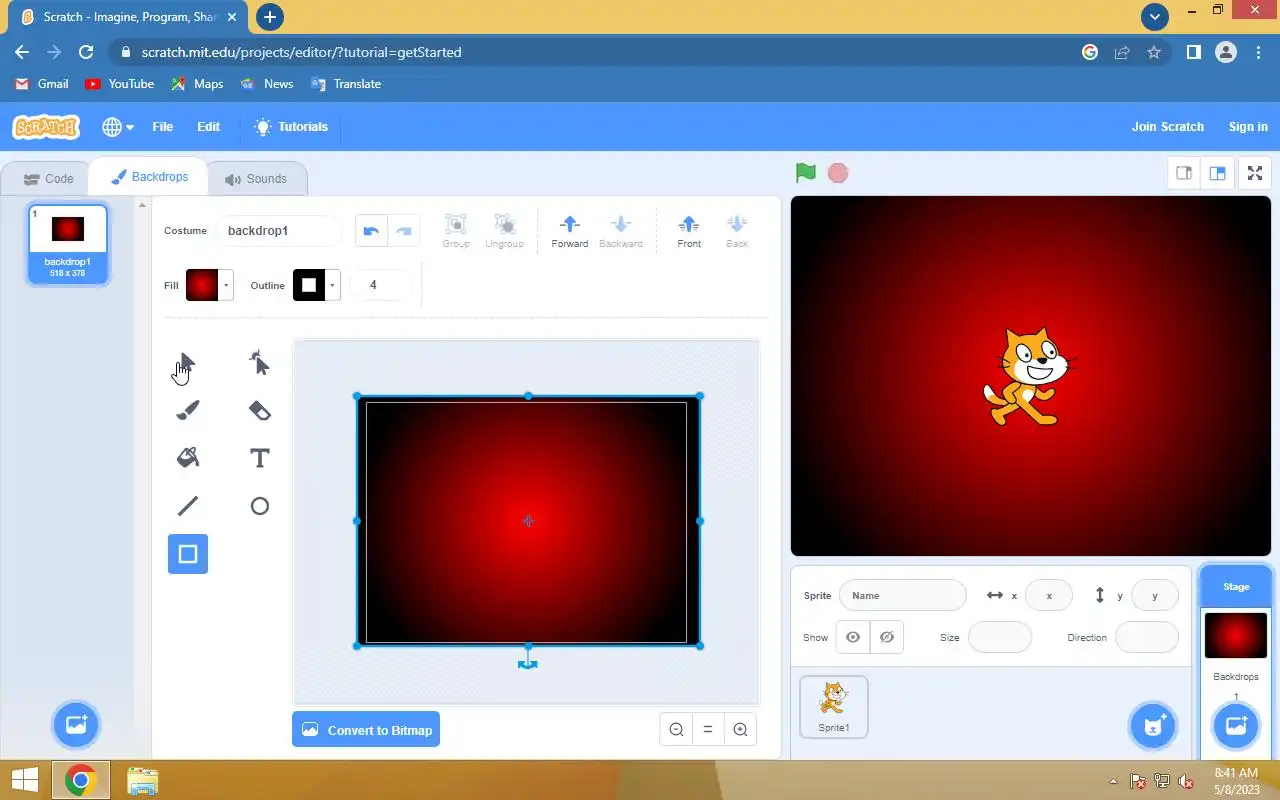The width and height of the screenshot is (1280, 800).
Task: Open the Gmail bookmark
Action: click(42, 84)
